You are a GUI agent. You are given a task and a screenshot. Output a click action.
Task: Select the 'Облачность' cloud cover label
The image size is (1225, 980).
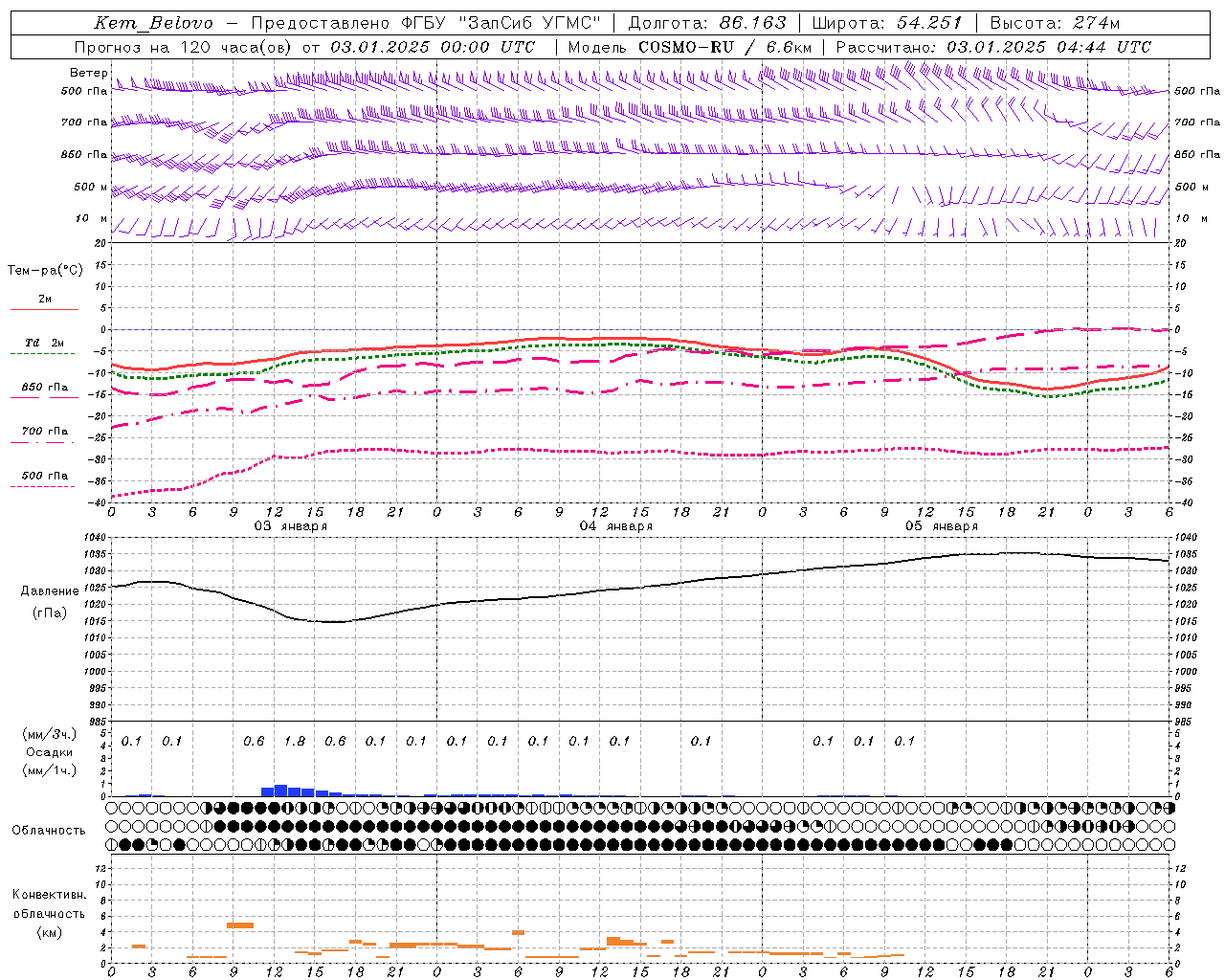point(49,831)
